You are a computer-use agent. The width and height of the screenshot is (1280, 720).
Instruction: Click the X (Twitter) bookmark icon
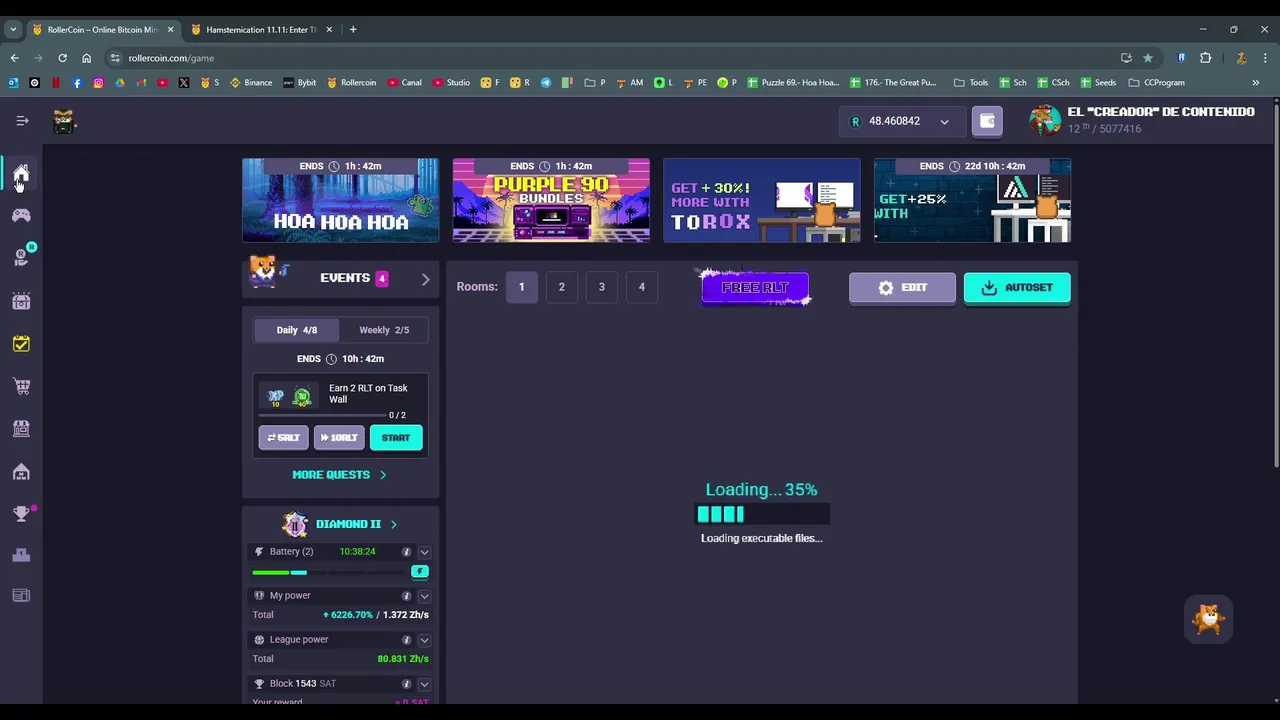[x=184, y=83]
